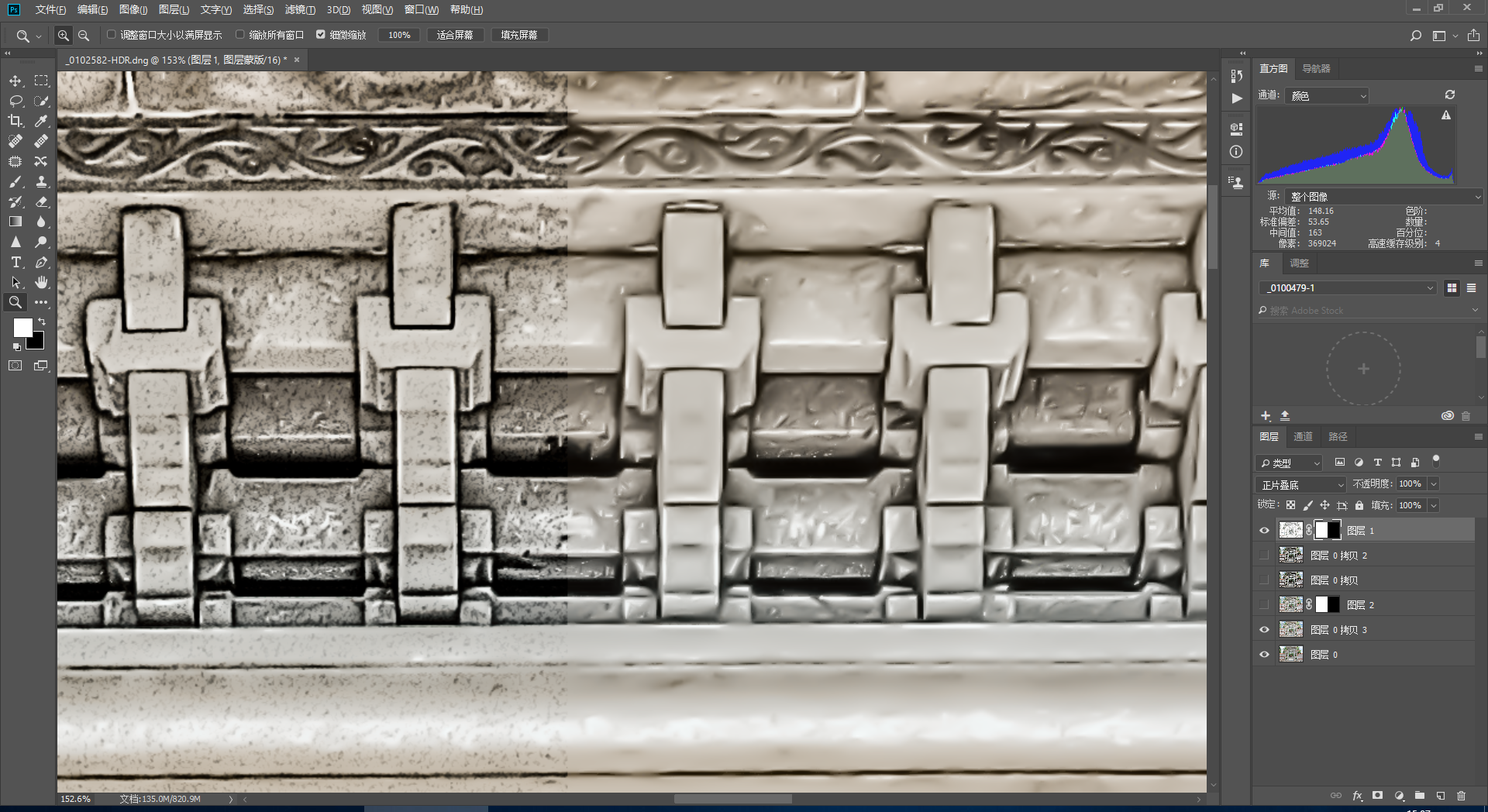Image resolution: width=1488 pixels, height=812 pixels.
Task: Open the Info panel icon
Action: 1236,152
